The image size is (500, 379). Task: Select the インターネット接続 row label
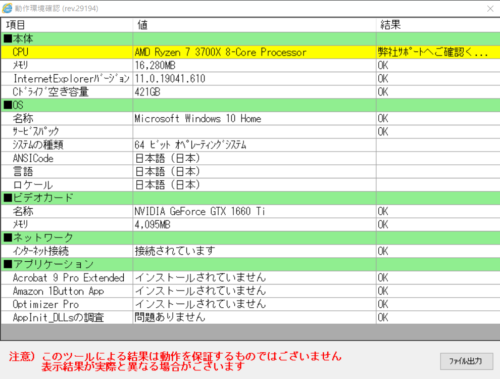[x=41, y=251]
